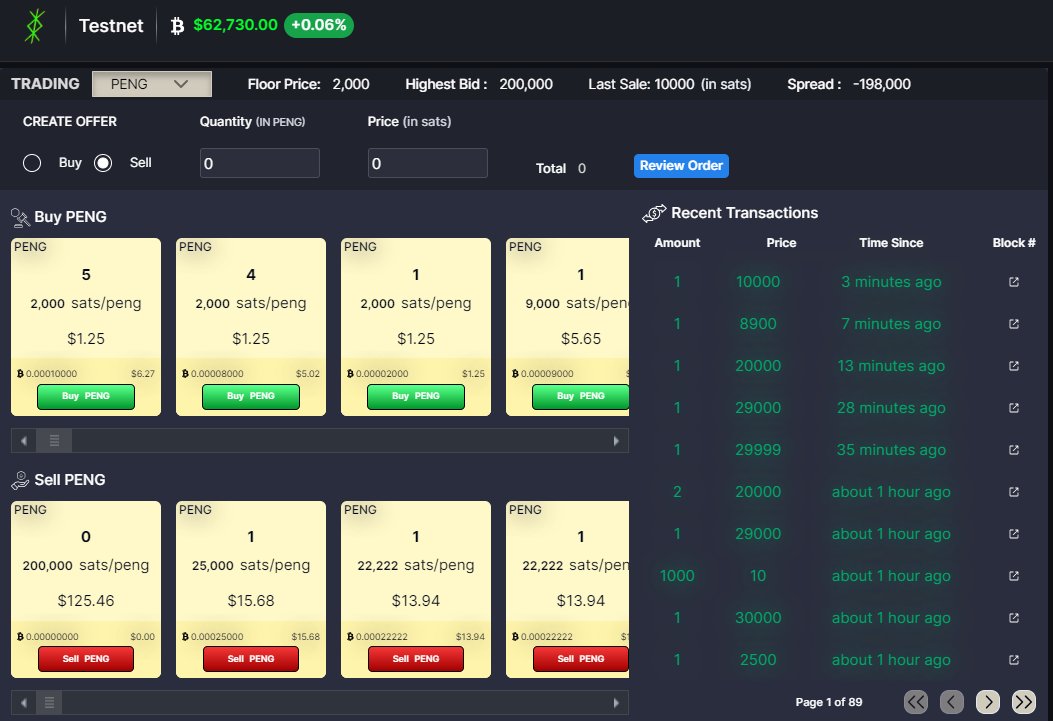Click the 1000 amount in transactions

pos(677,576)
